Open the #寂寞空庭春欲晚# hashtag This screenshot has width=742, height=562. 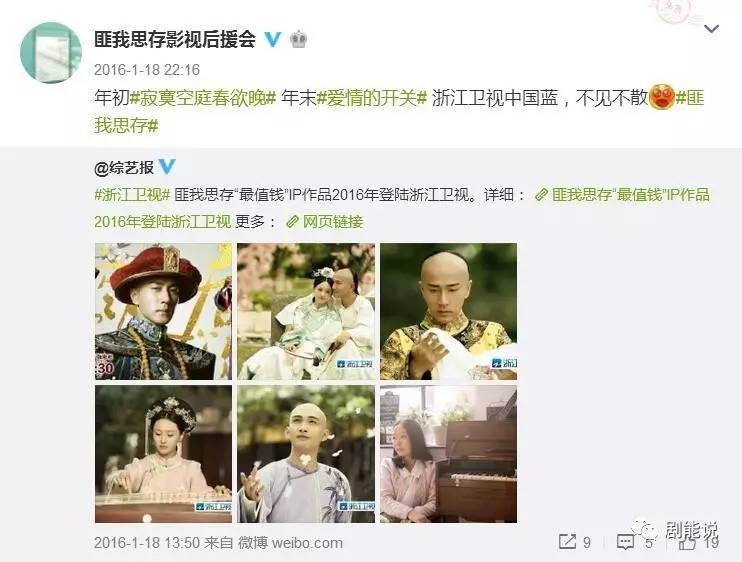[x=203, y=98]
